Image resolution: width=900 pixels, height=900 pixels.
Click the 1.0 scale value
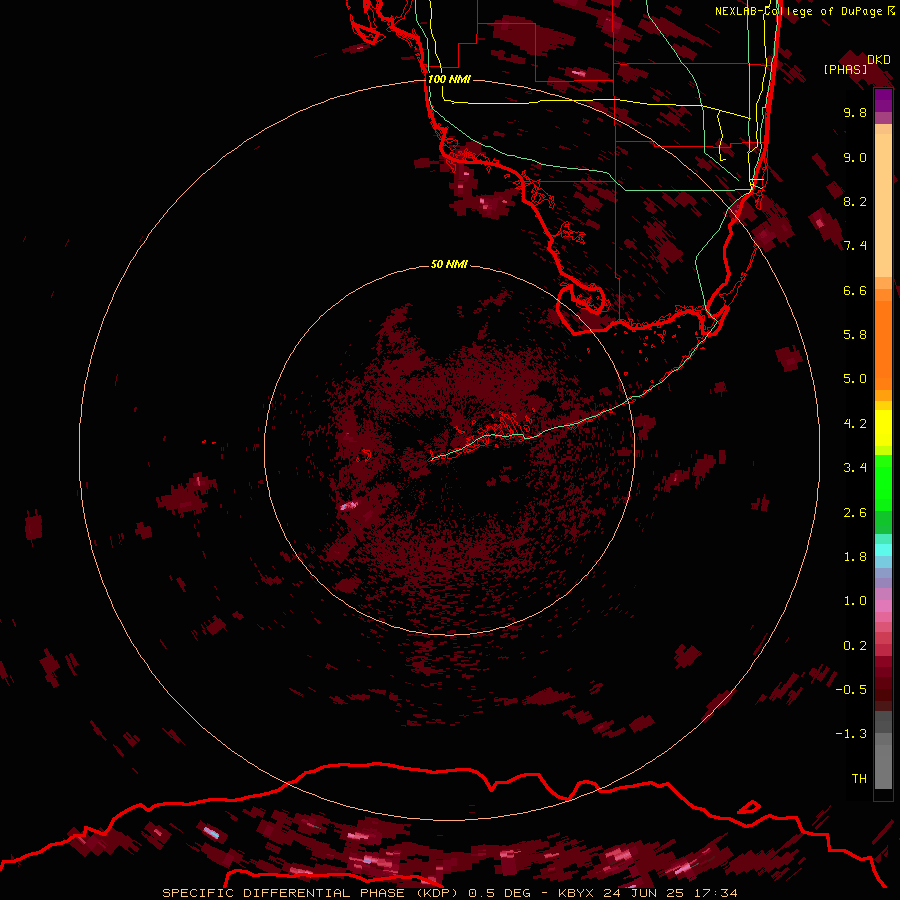click(855, 601)
